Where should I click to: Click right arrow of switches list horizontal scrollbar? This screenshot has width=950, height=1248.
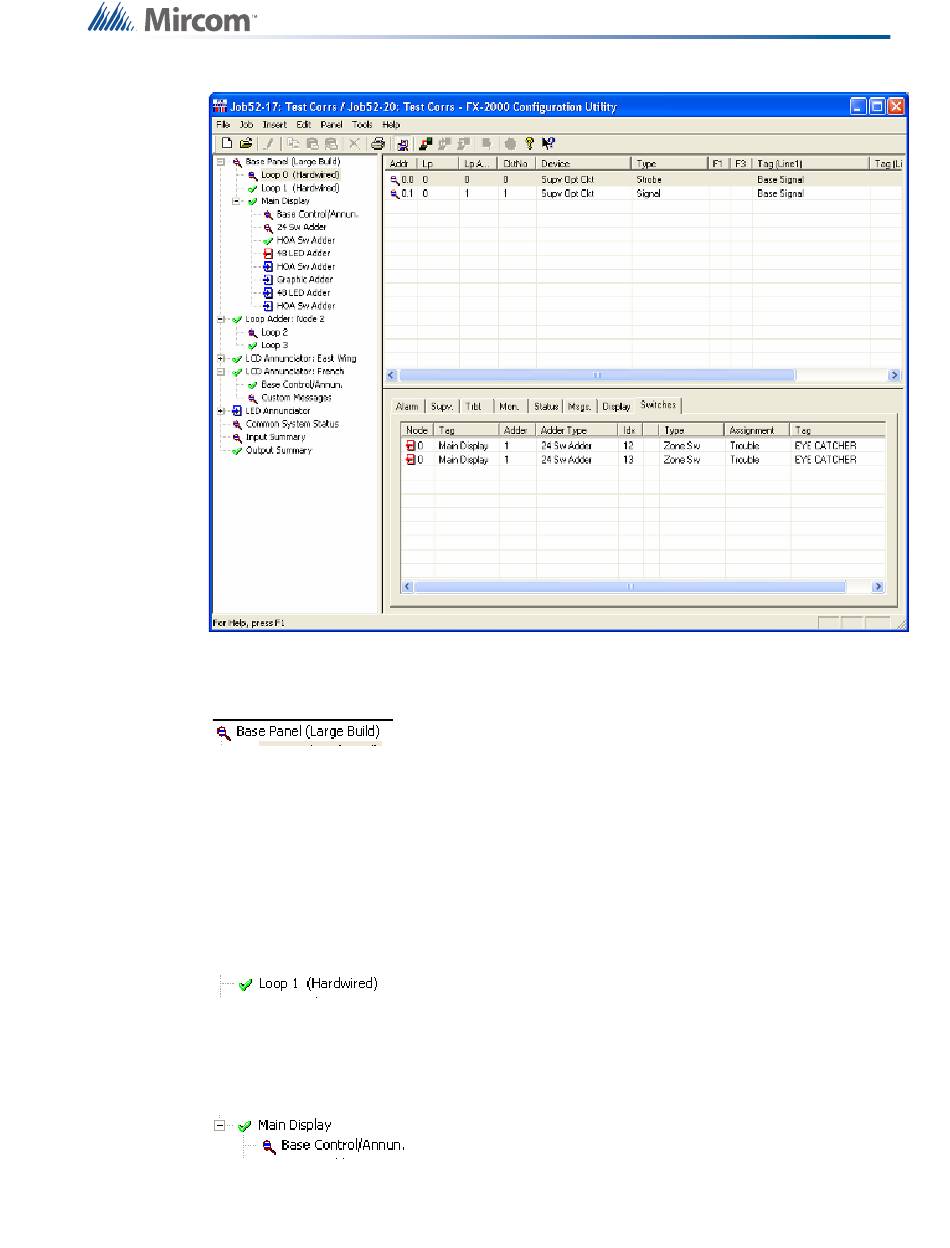878,587
